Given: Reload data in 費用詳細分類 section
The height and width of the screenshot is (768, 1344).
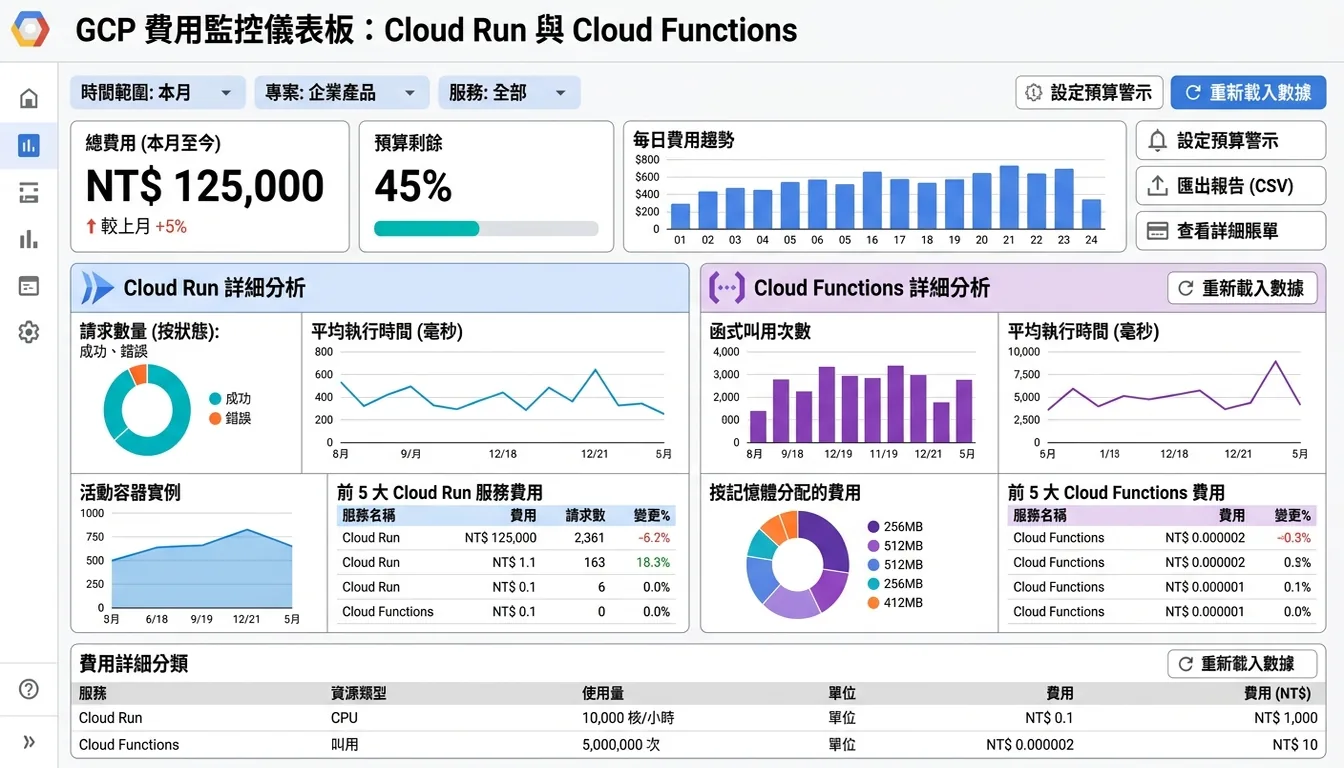Looking at the screenshot, I should pos(1242,663).
